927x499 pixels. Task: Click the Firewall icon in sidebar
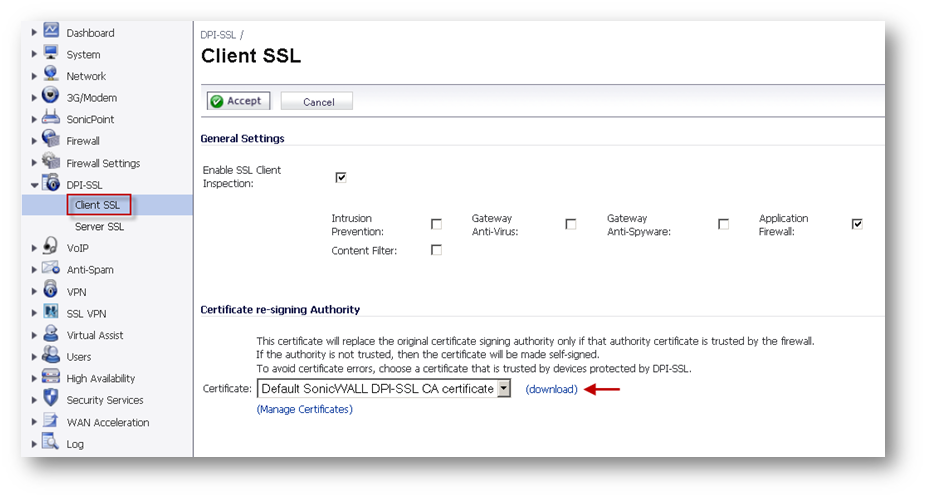[51, 140]
